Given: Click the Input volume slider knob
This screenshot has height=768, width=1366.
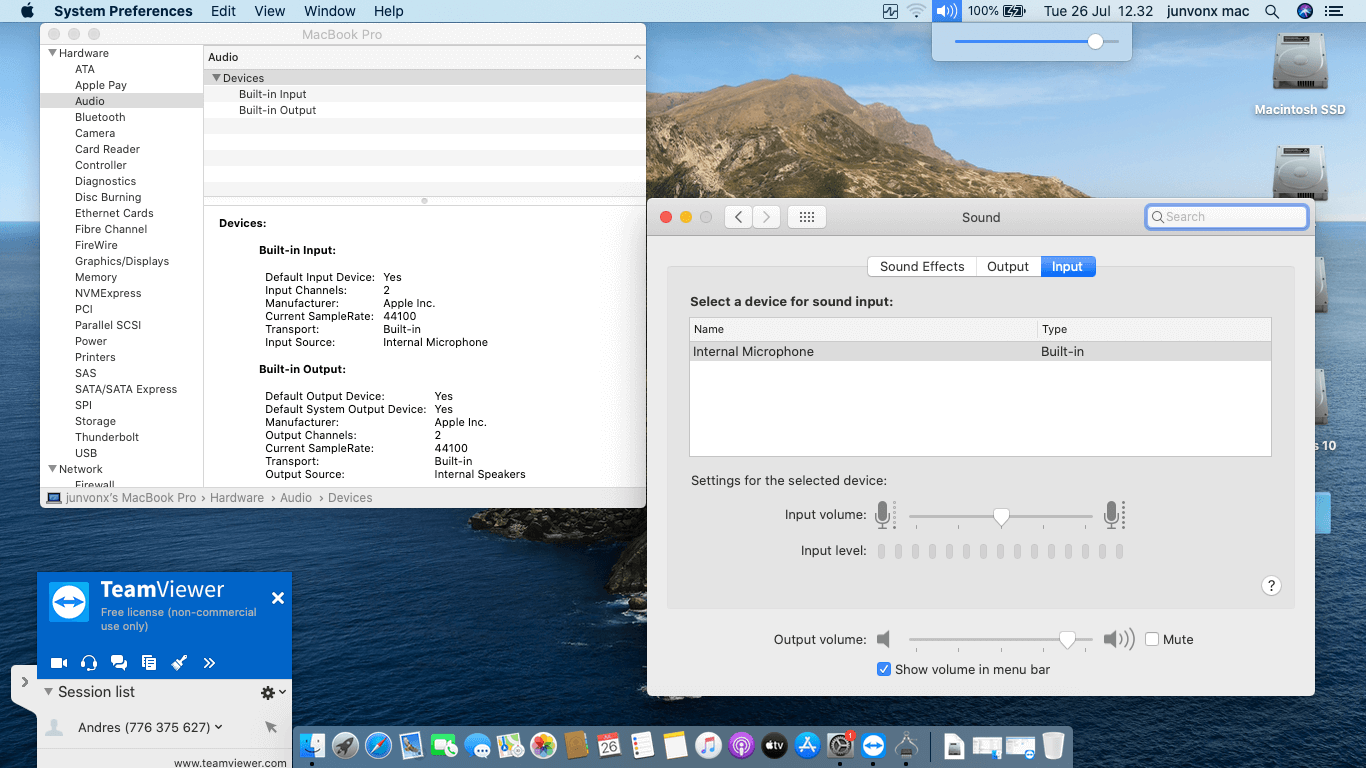Looking at the screenshot, I should [x=1001, y=516].
